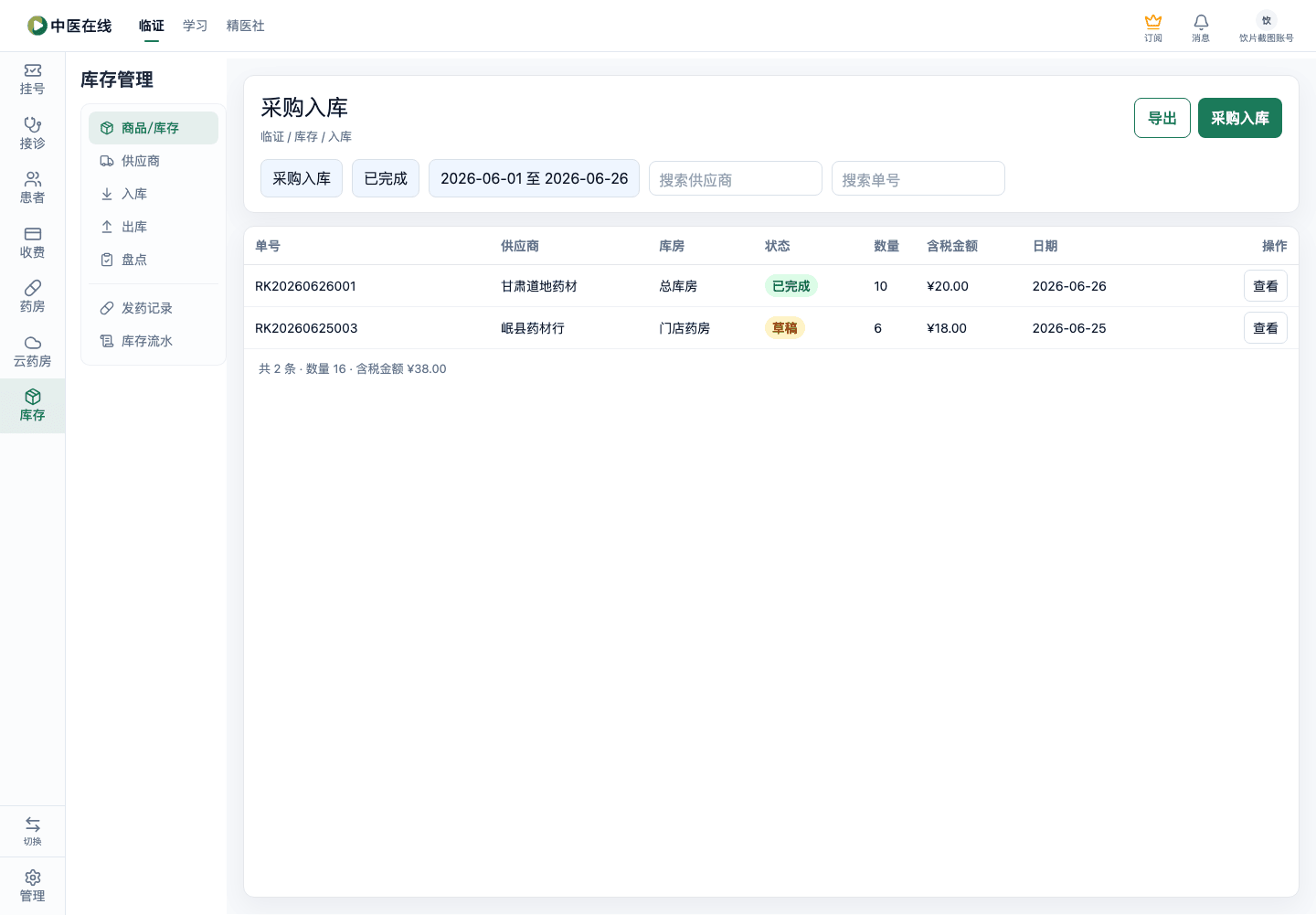This screenshot has width=1316, height=915.
Task: Open 收费 billing sidebar item
Action: tap(33, 242)
